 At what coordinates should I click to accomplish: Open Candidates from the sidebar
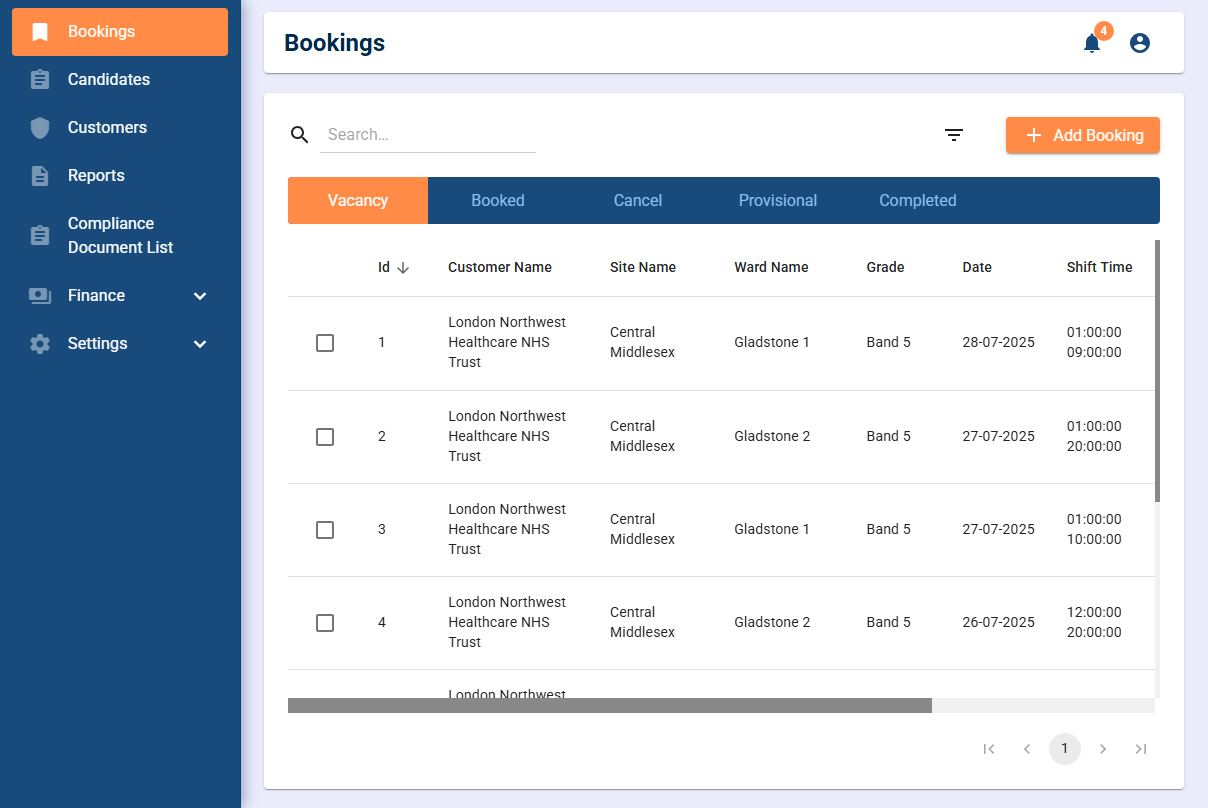point(120,80)
